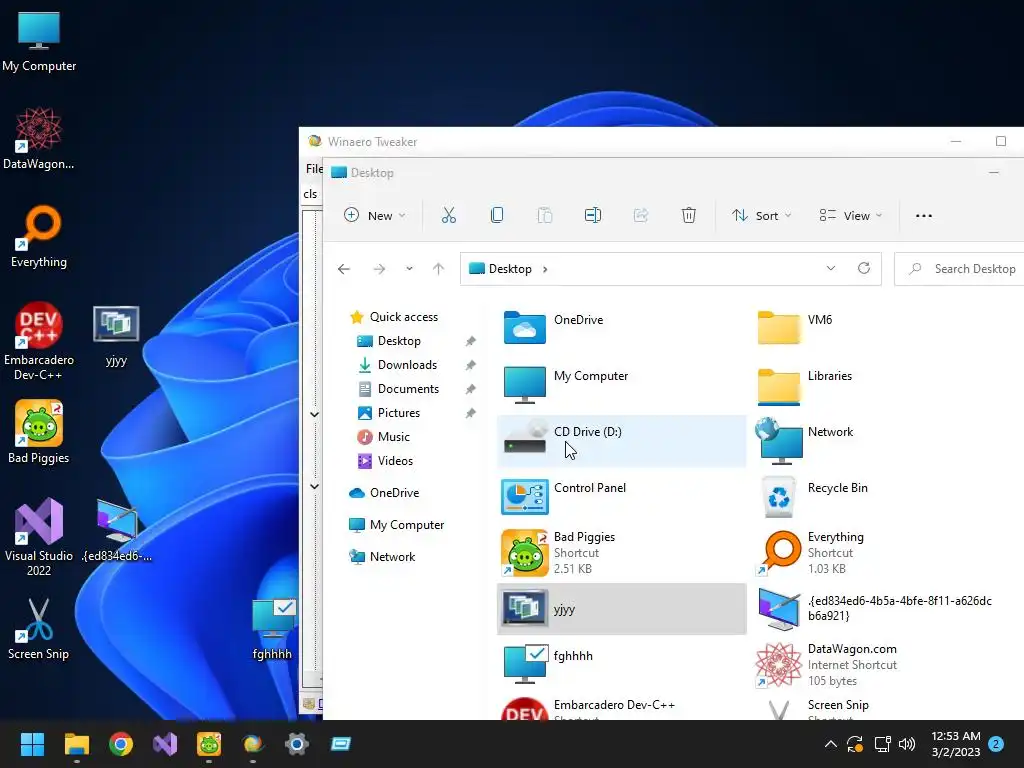1024x768 pixels.
Task: Click the Cut scissors icon in Explorer toolbar
Action: pyautogui.click(x=449, y=216)
